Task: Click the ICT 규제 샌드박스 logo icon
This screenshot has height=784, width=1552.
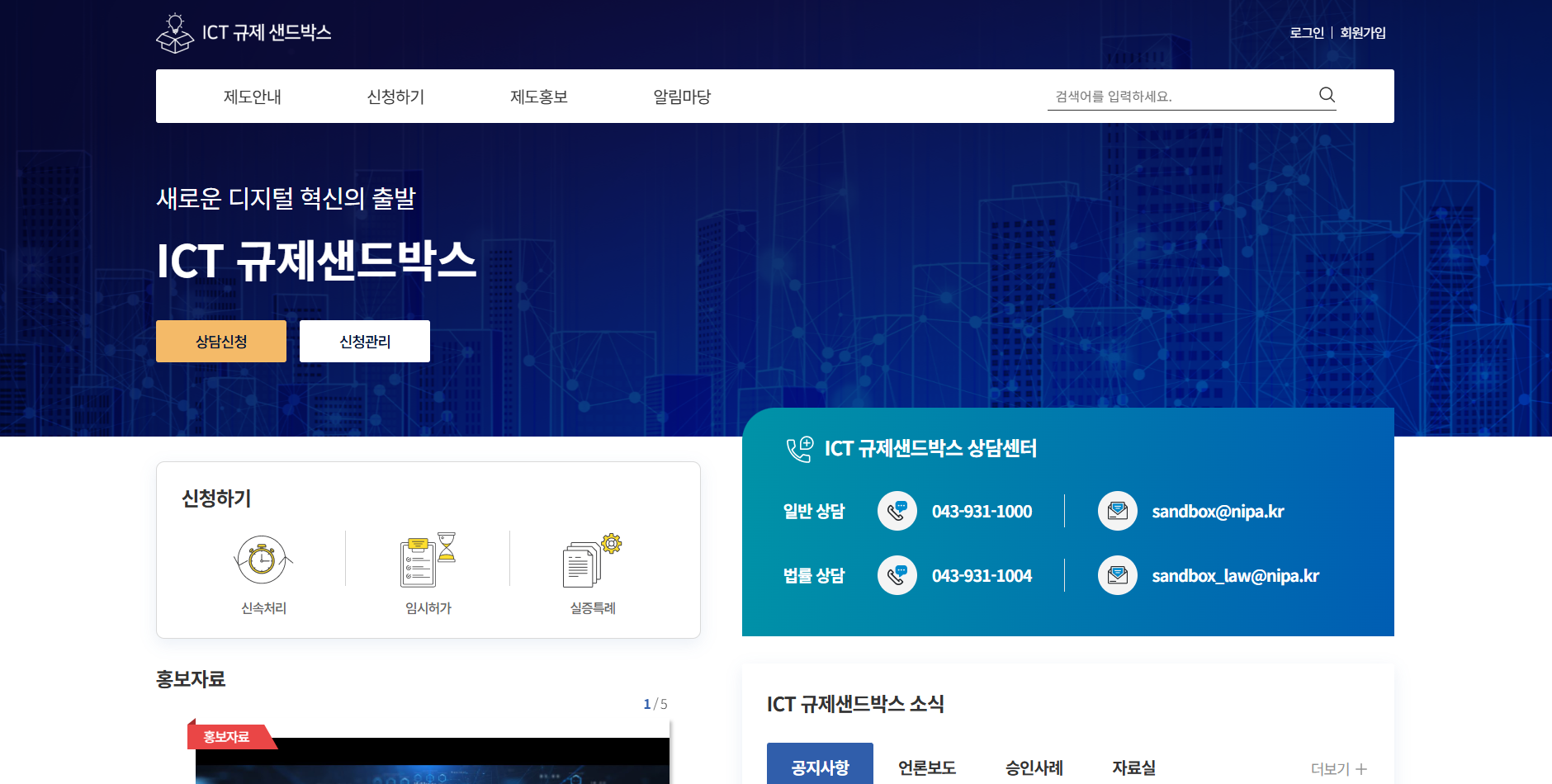Action: (x=173, y=31)
